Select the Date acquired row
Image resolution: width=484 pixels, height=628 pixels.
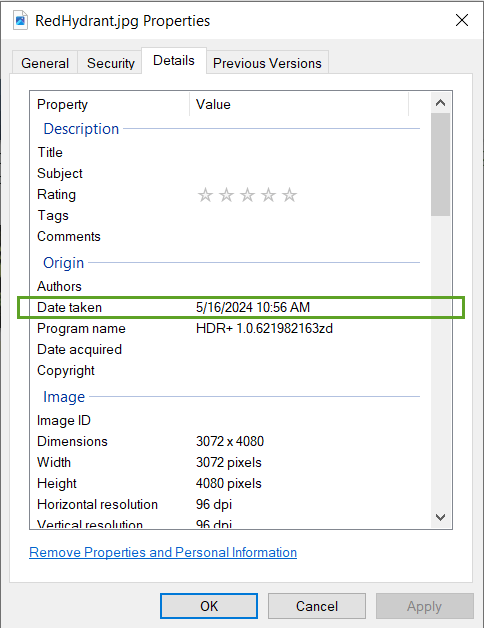pos(230,349)
